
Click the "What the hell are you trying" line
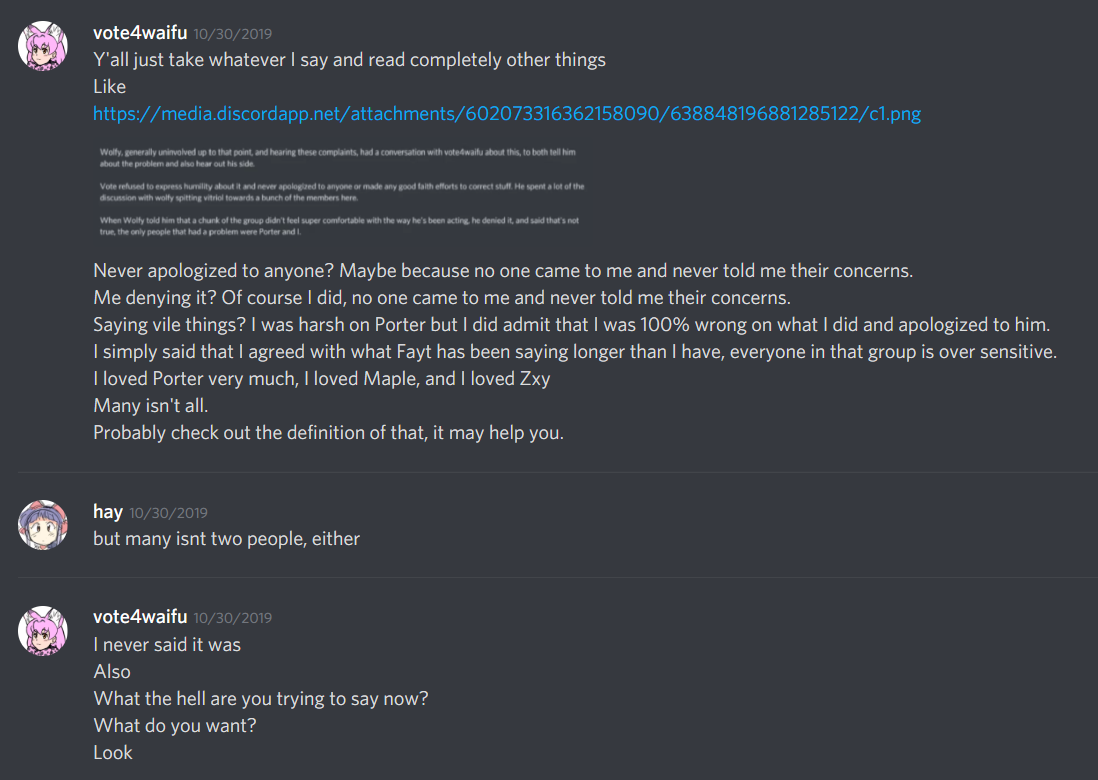[x=260, y=699]
